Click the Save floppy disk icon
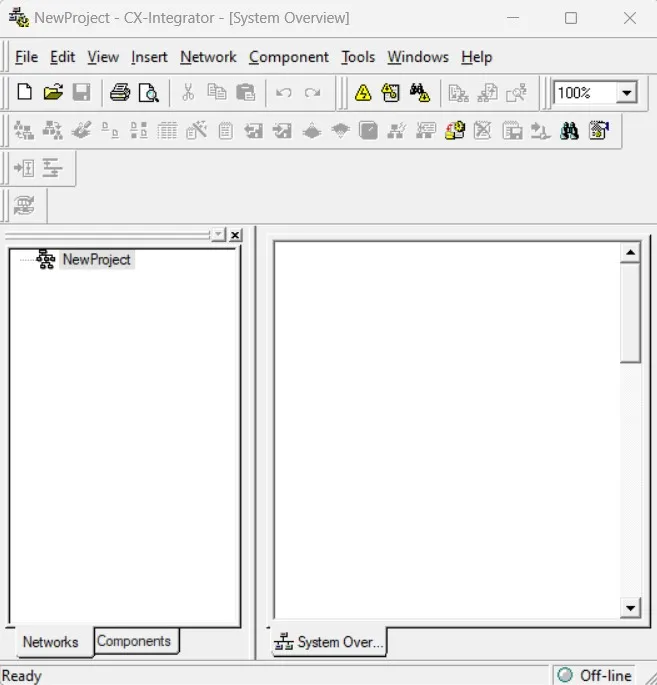The image size is (657, 685). click(x=81, y=92)
